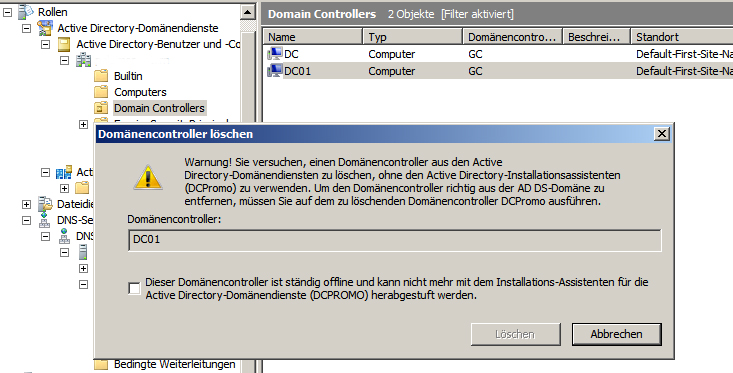The width and height of the screenshot is (733, 373).
Task: Click the DC computer icon in list
Action: tap(274, 54)
